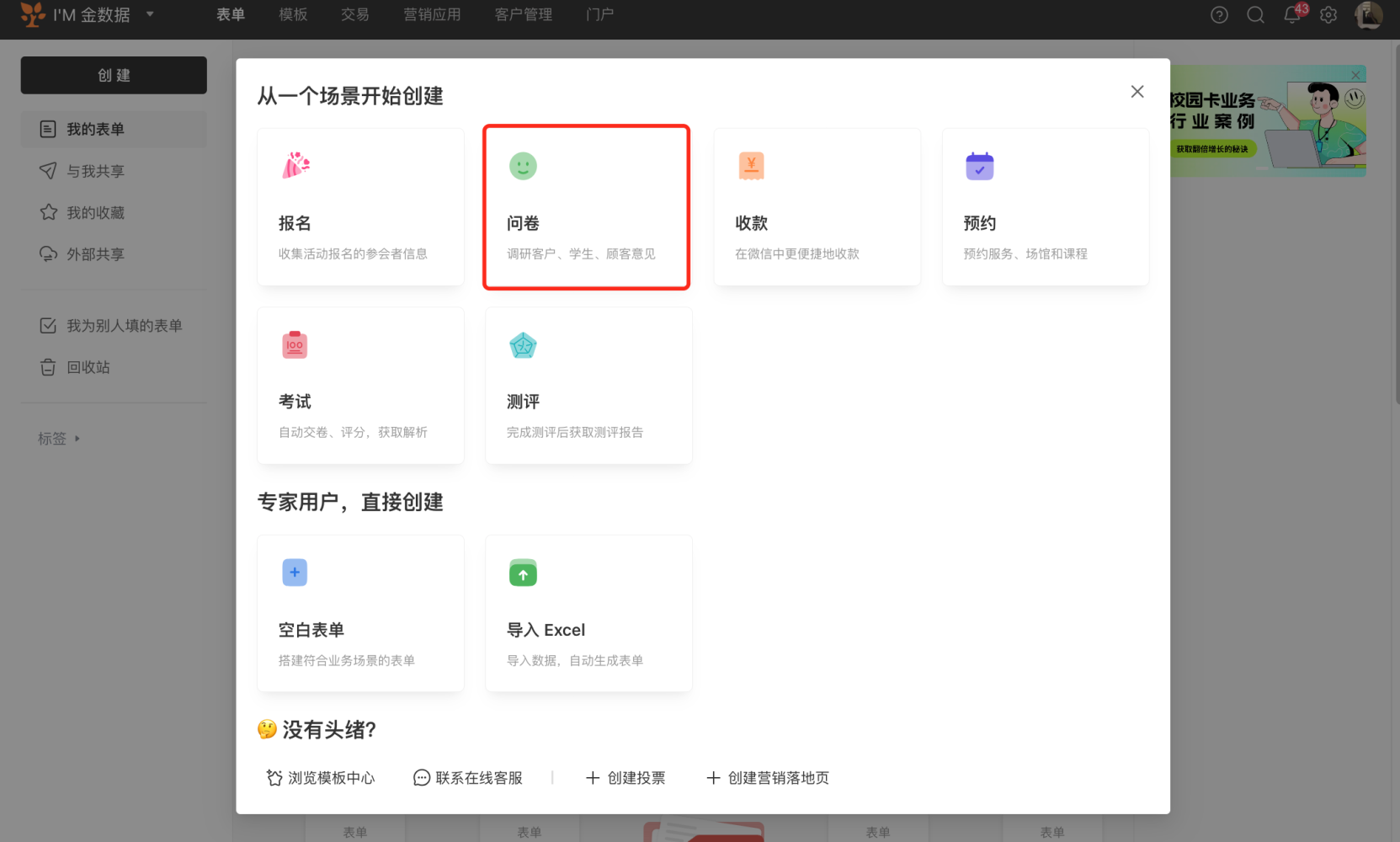Open the 门户 top menu
1400x842 pixels.
click(x=600, y=14)
